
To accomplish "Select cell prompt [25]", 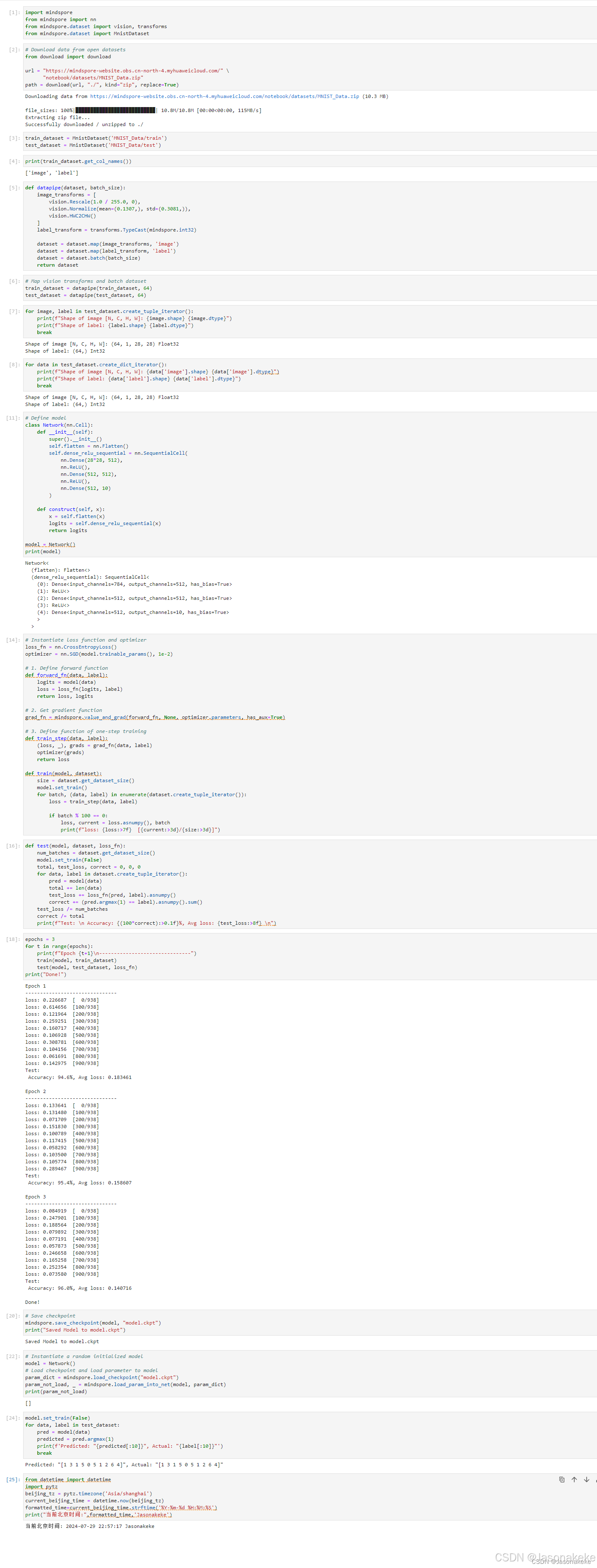I will pos(13,1480).
